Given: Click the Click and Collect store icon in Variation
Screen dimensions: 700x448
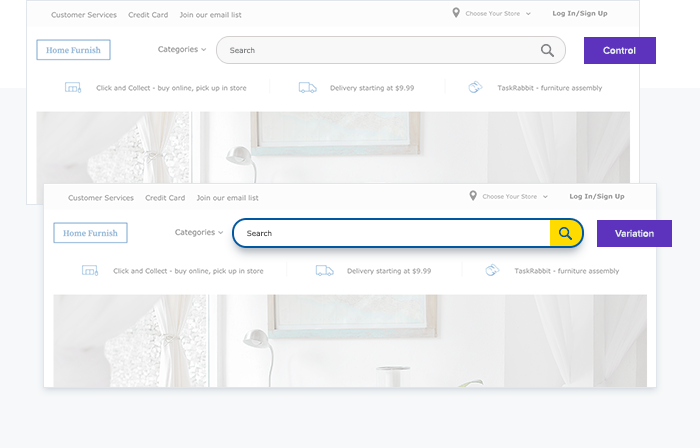Looking at the screenshot, I should 90,270.
